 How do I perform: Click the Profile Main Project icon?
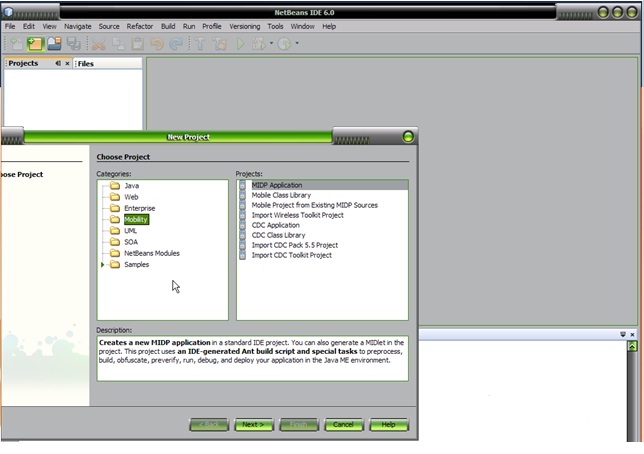[284, 44]
